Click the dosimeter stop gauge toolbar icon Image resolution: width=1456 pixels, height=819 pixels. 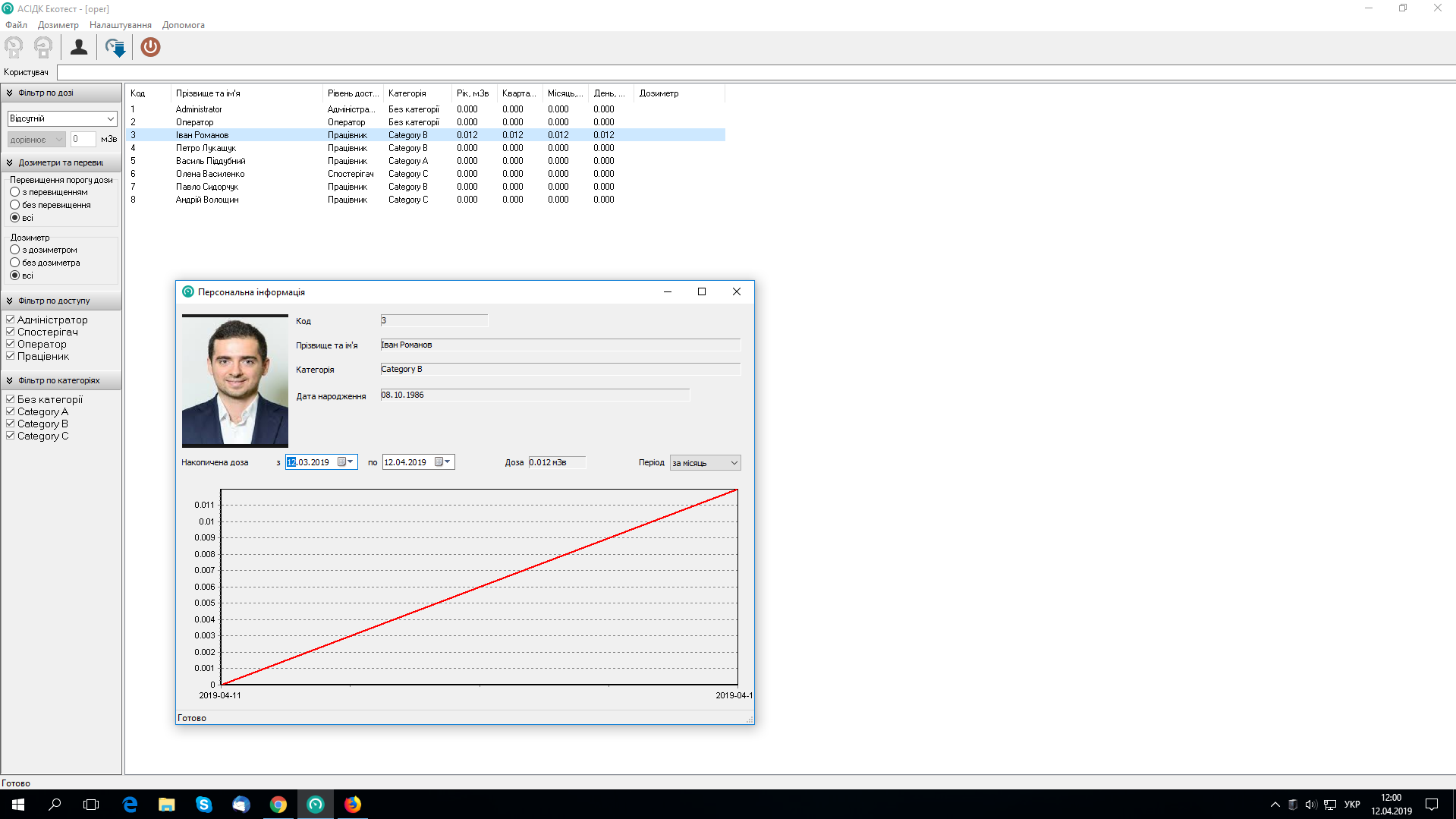pos(43,48)
